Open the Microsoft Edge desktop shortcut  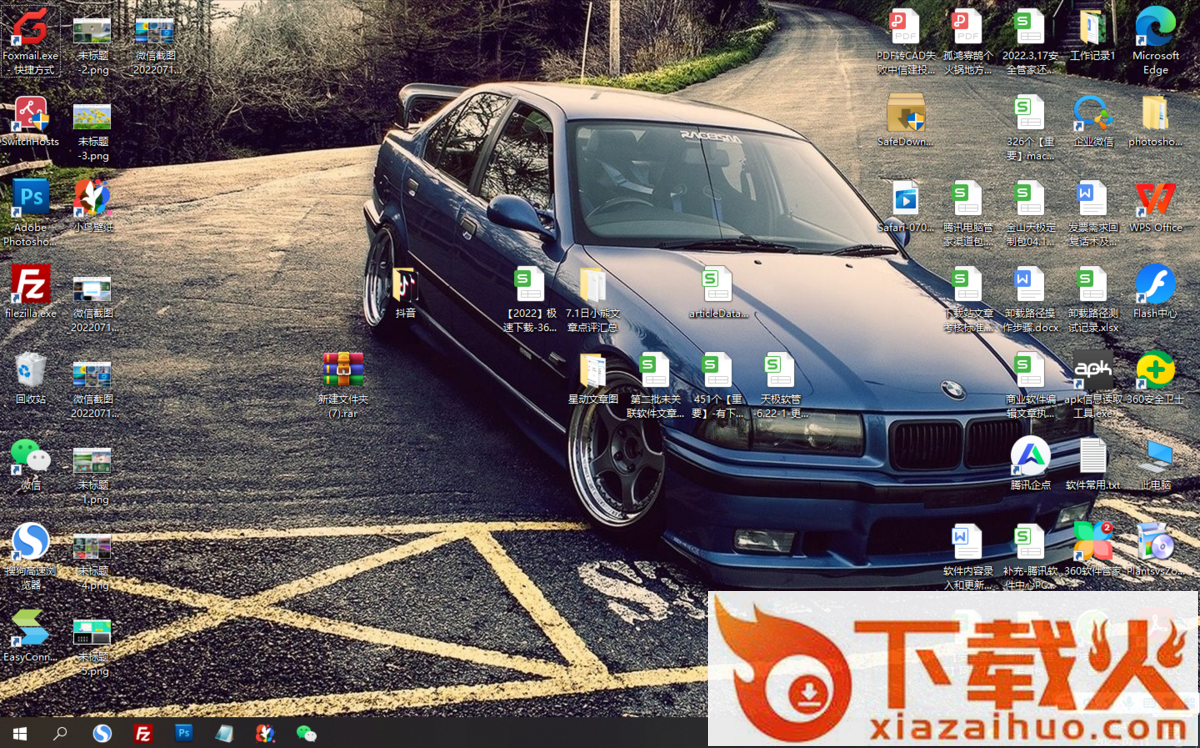click(1155, 28)
